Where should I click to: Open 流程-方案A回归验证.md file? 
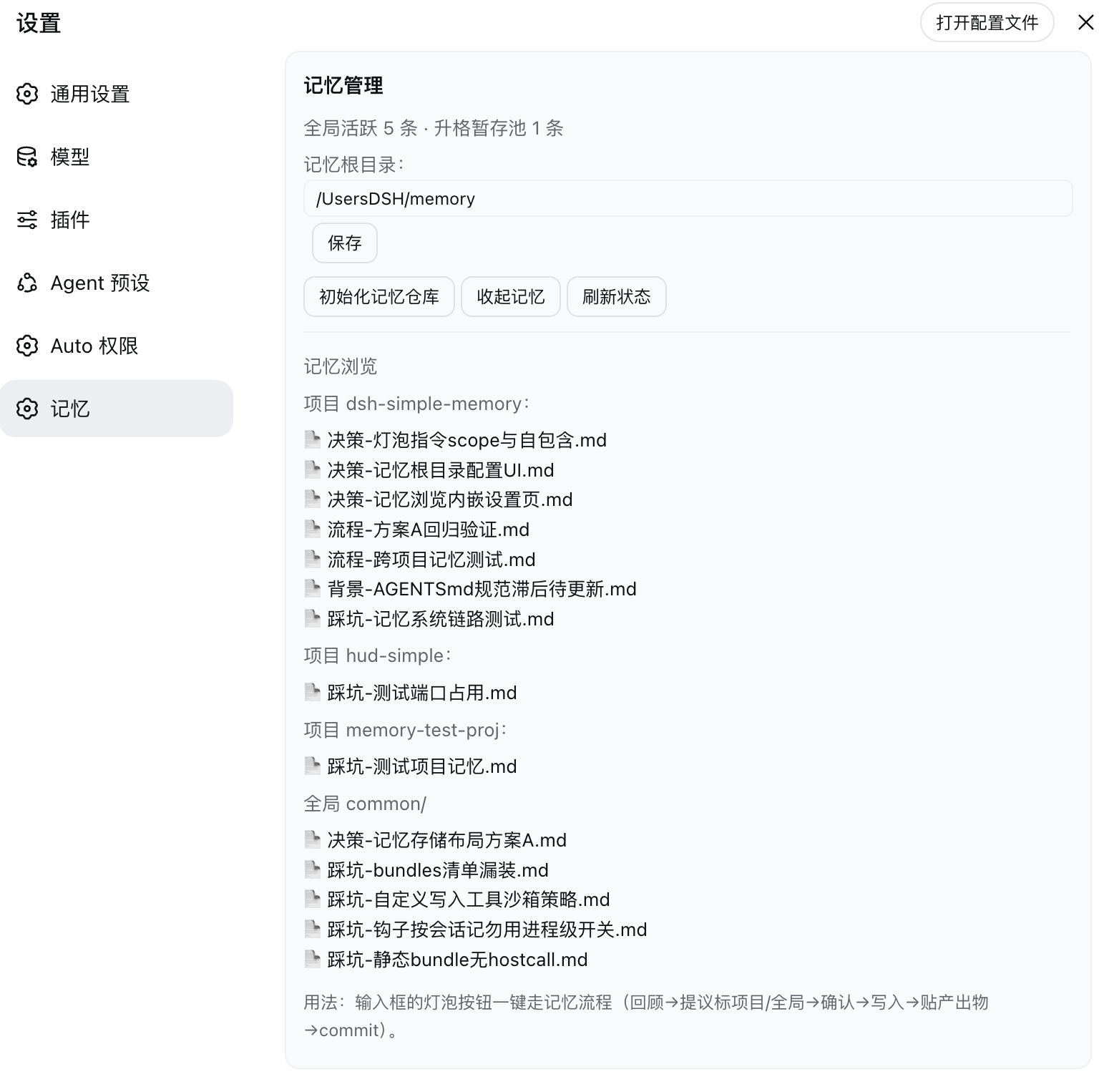point(429,529)
